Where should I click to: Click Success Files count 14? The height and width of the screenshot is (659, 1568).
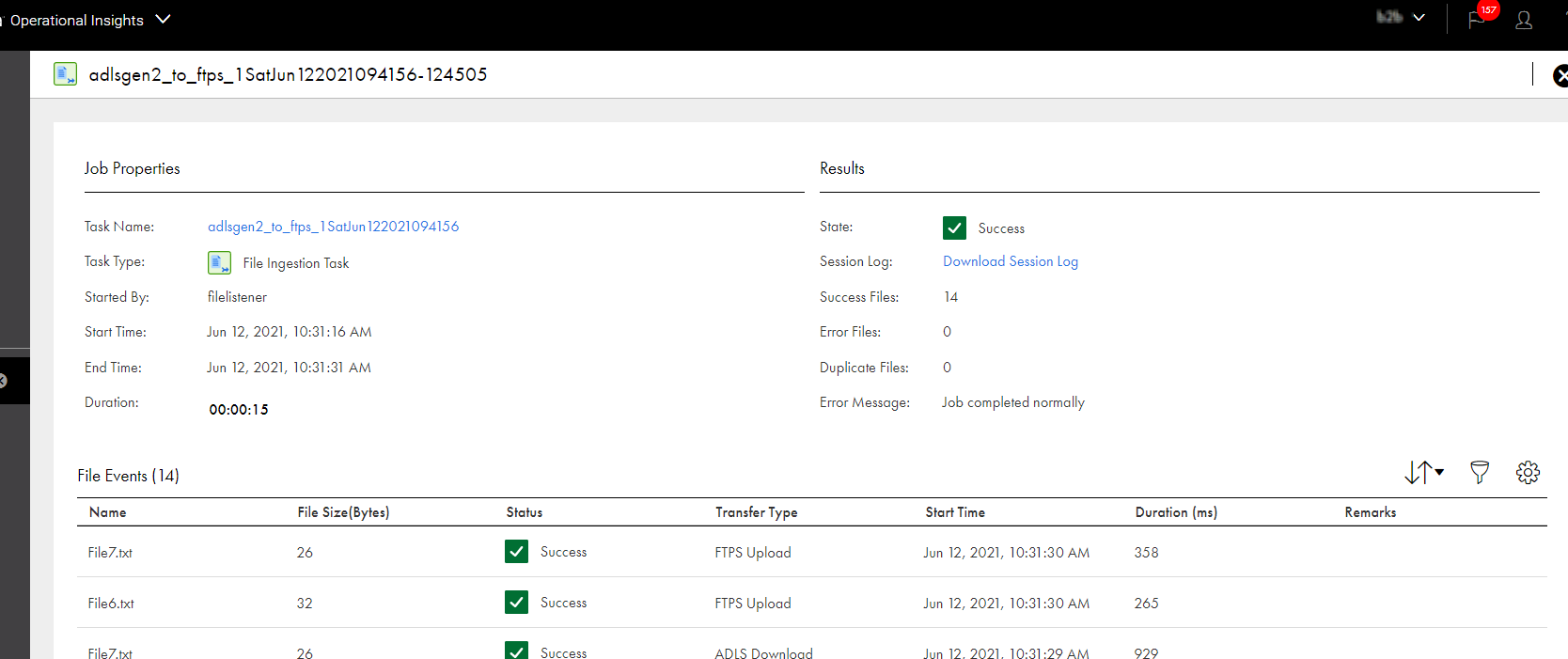point(950,297)
